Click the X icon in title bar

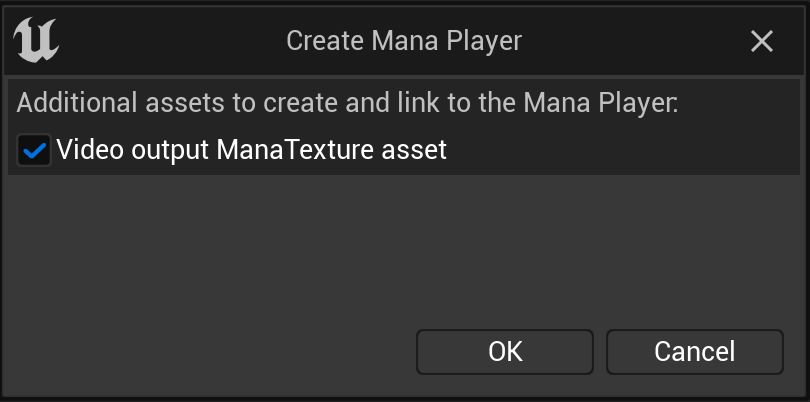coord(762,41)
